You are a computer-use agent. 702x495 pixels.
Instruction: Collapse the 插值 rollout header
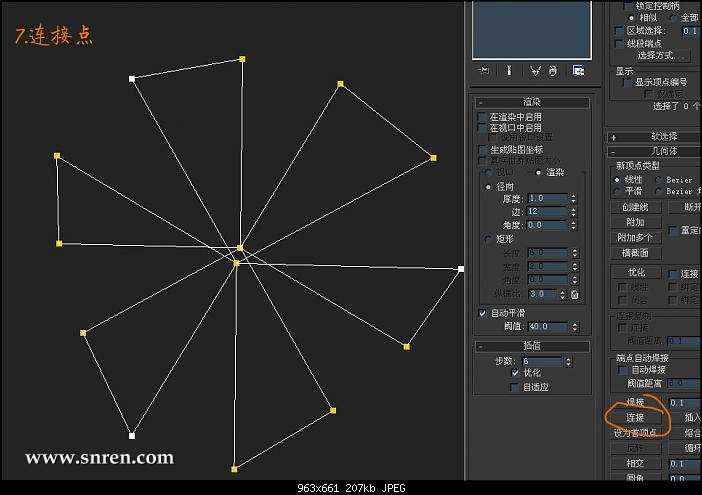tap(532, 346)
